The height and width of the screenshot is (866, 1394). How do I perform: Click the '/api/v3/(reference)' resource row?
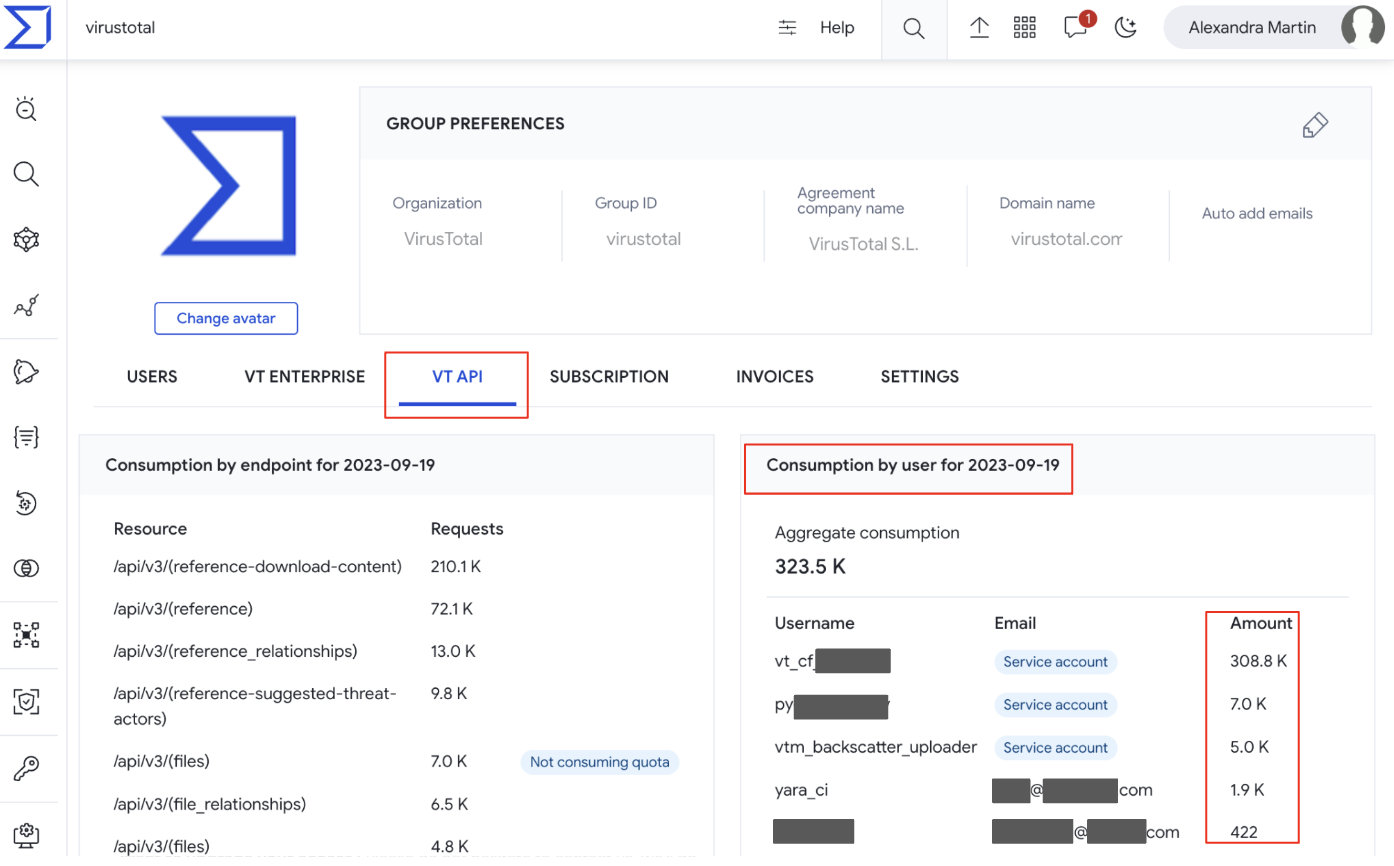(x=183, y=608)
